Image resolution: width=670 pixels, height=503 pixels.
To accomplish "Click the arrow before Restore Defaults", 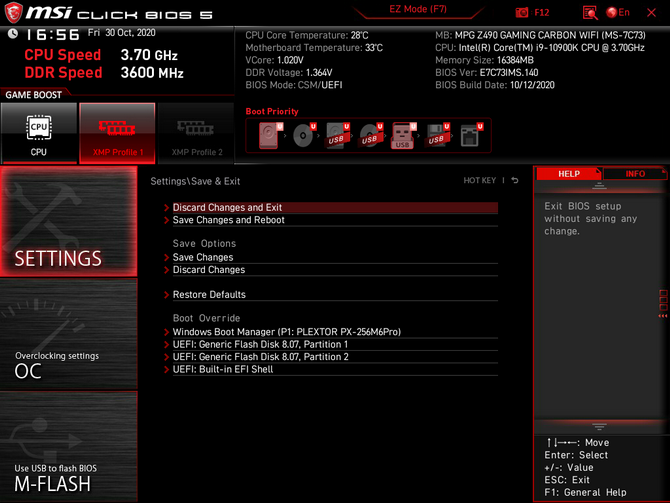I will tap(167, 294).
